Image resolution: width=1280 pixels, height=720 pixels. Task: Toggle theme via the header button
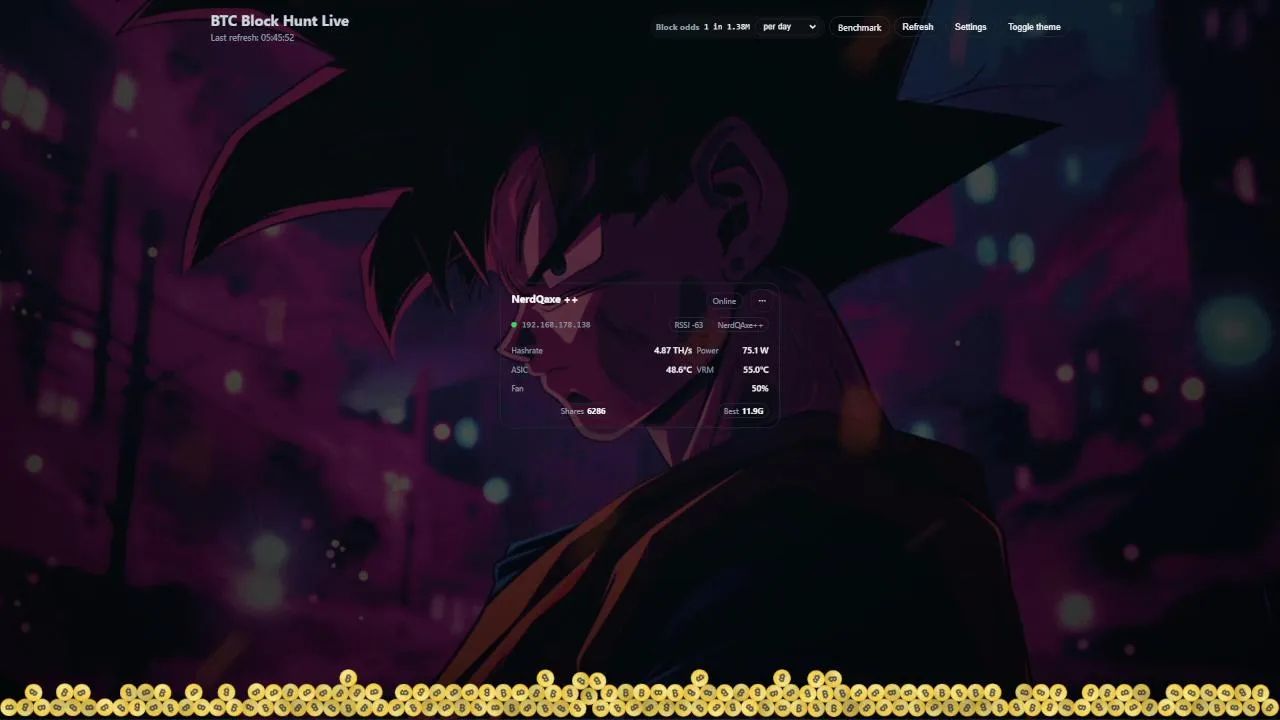point(1034,27)
